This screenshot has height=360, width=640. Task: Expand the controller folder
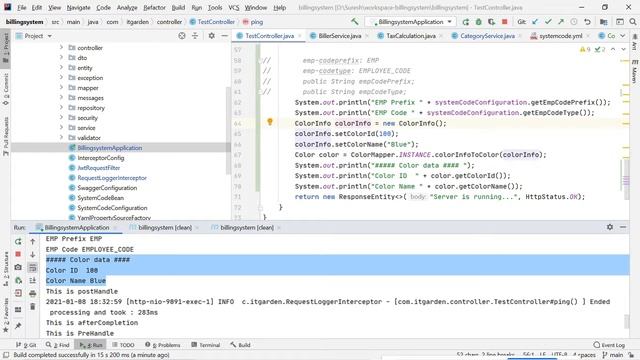(x=61, y=47)
